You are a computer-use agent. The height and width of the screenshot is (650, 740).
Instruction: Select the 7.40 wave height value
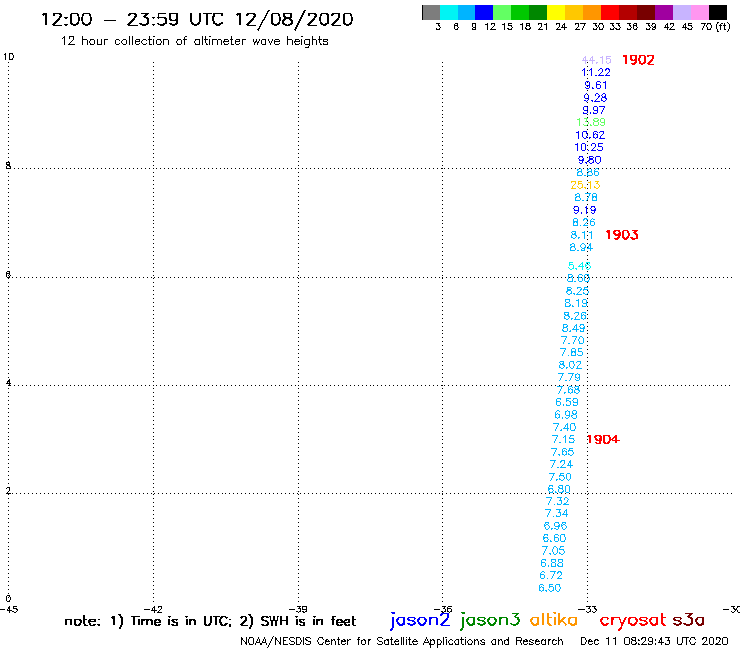tap(564, 427)
